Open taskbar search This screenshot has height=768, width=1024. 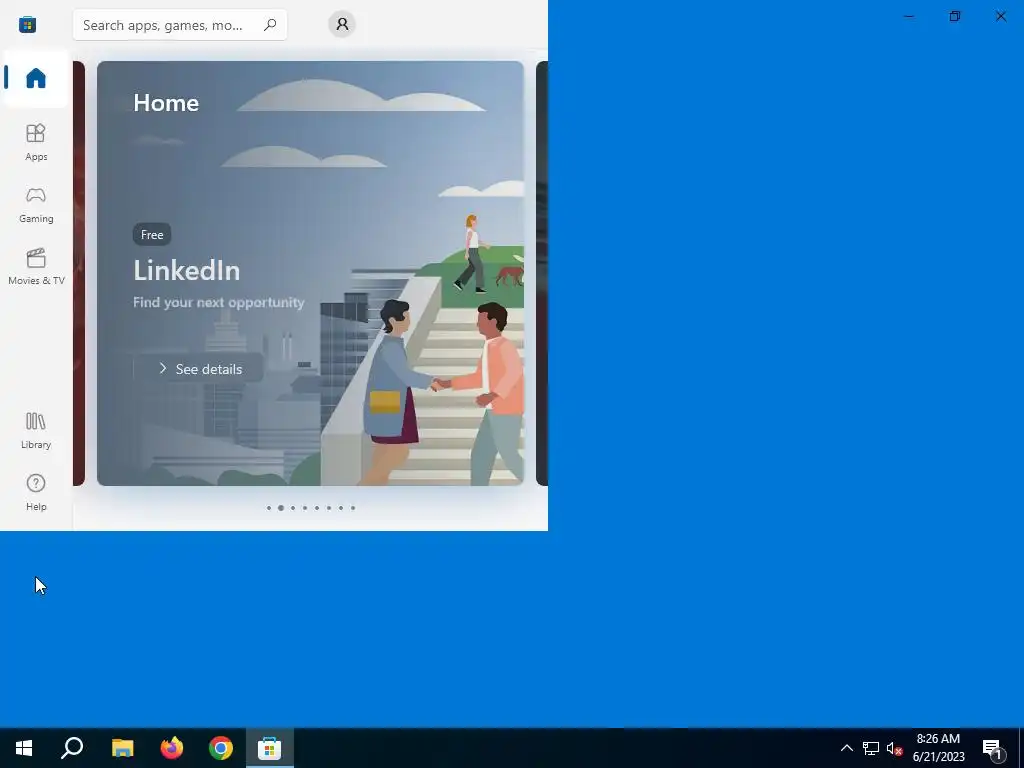tap(72, 748)
